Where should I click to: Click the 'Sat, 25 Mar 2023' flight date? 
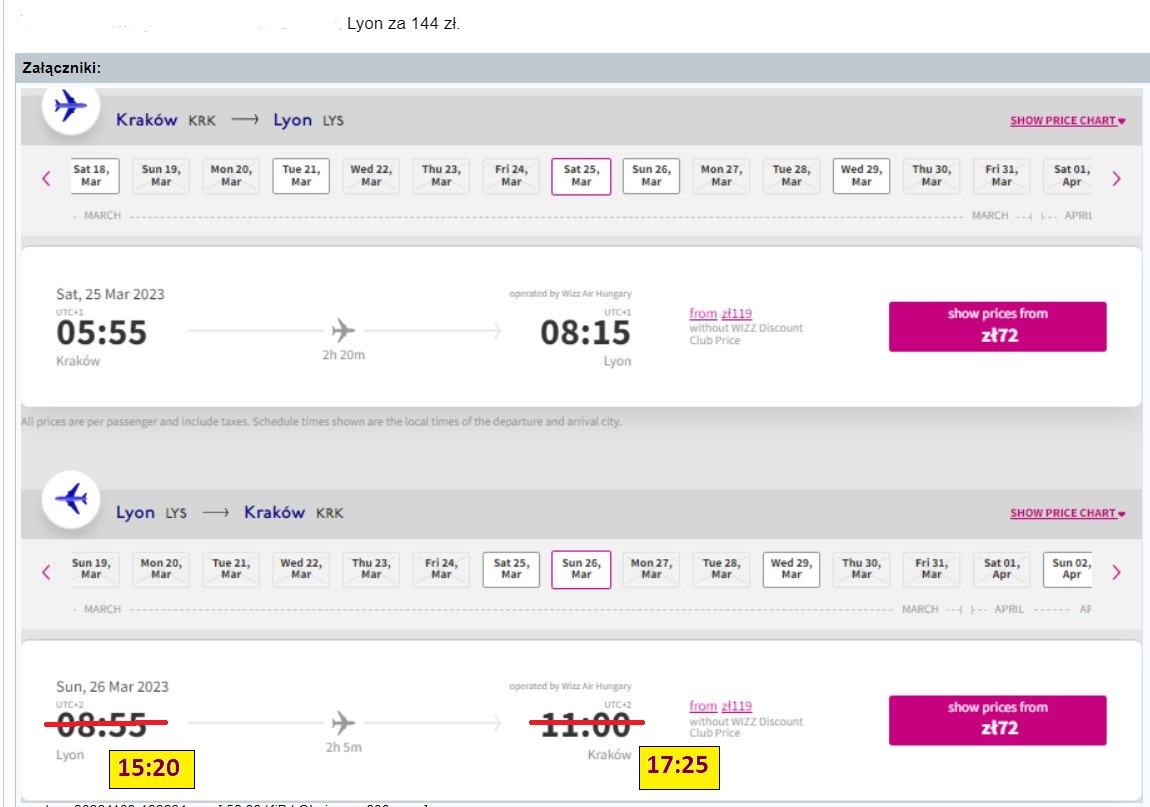pyautogui.click(x=110, y=294)
